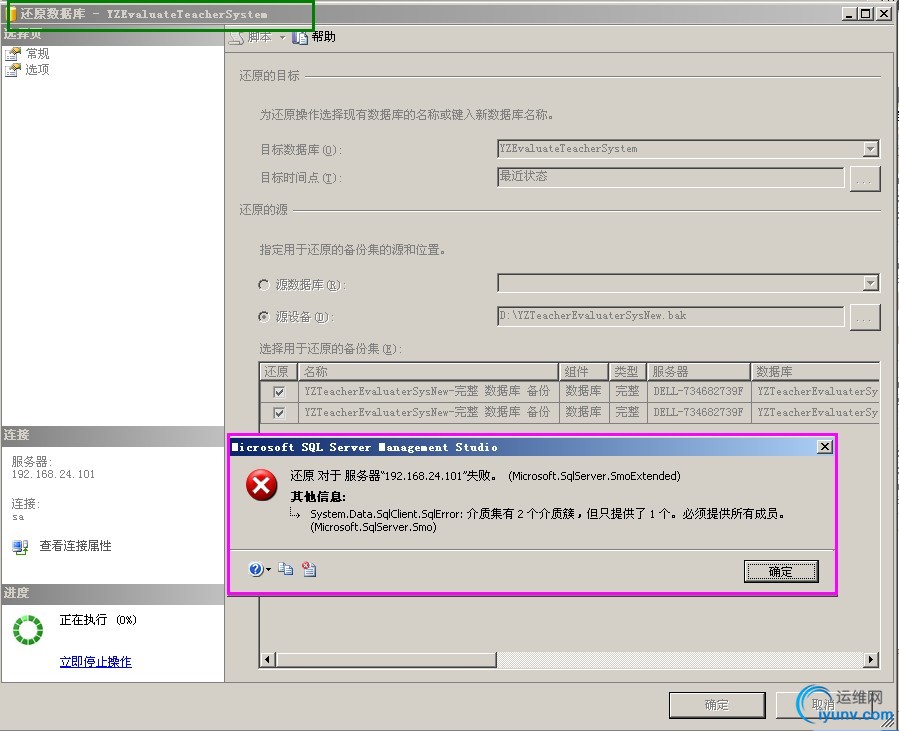Screen dimensions: 899x731
Task: Click 服务器 column header
Action: pyautogui.click(x=699, y=372)
